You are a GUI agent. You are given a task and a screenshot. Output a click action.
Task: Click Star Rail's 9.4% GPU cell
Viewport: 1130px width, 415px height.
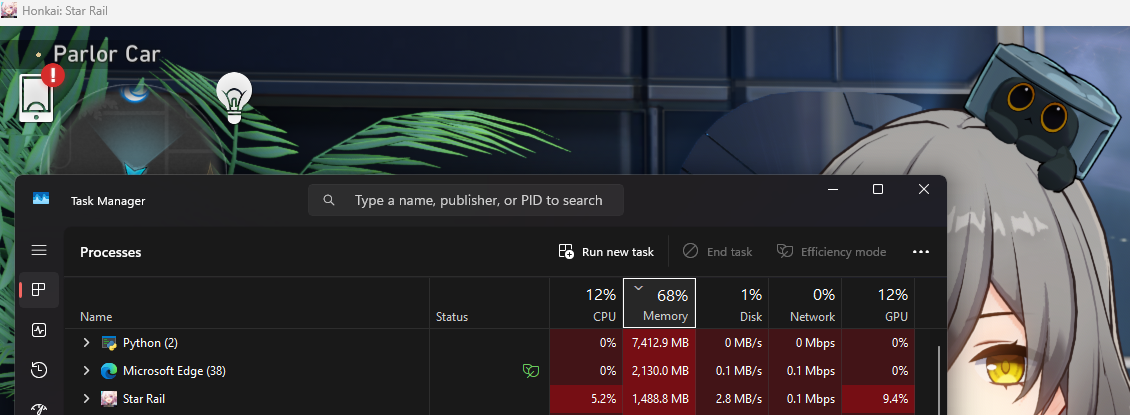click(x=878, y=398)
